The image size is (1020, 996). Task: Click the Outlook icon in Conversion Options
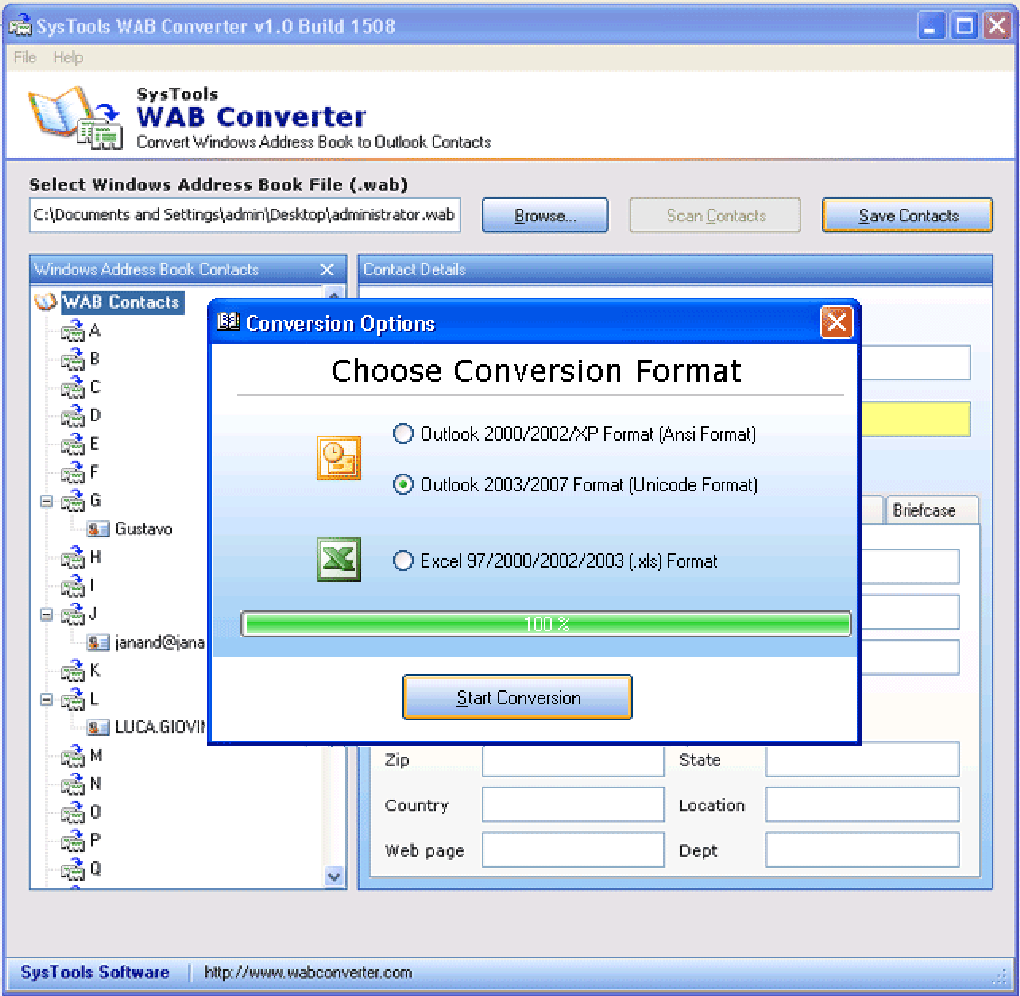coord(339,458)
